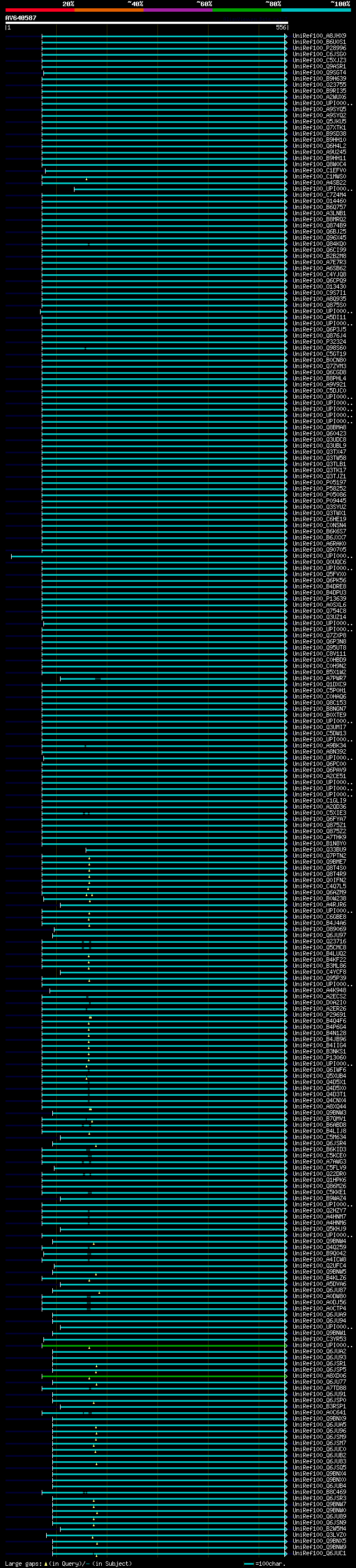Choose the UniRef100_Q874B9 hit
The width and height of the screenshot is (356, 1568).
(x=319, y=225)
